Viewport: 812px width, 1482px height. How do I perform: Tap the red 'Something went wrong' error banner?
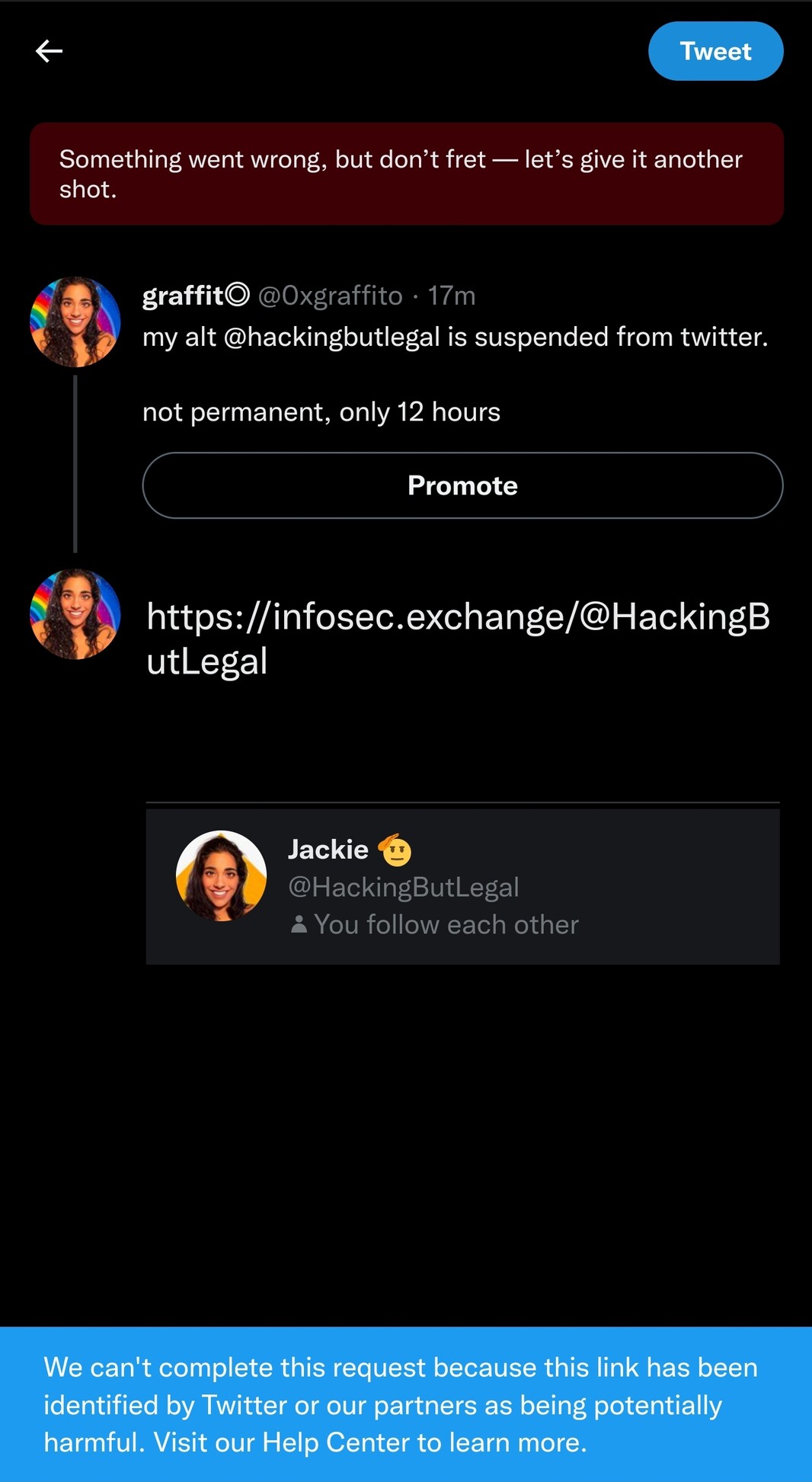click(406, 174)
